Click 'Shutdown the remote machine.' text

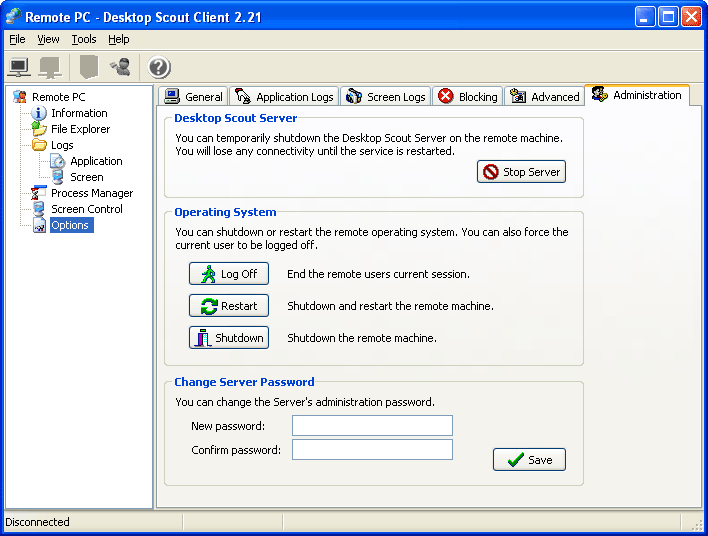[x=362, y=338]
